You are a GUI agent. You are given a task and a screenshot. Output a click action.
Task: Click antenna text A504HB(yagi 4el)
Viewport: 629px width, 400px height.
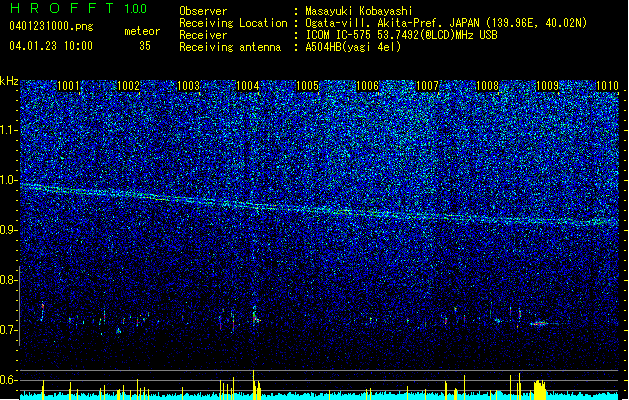click(x=353, y=47)
